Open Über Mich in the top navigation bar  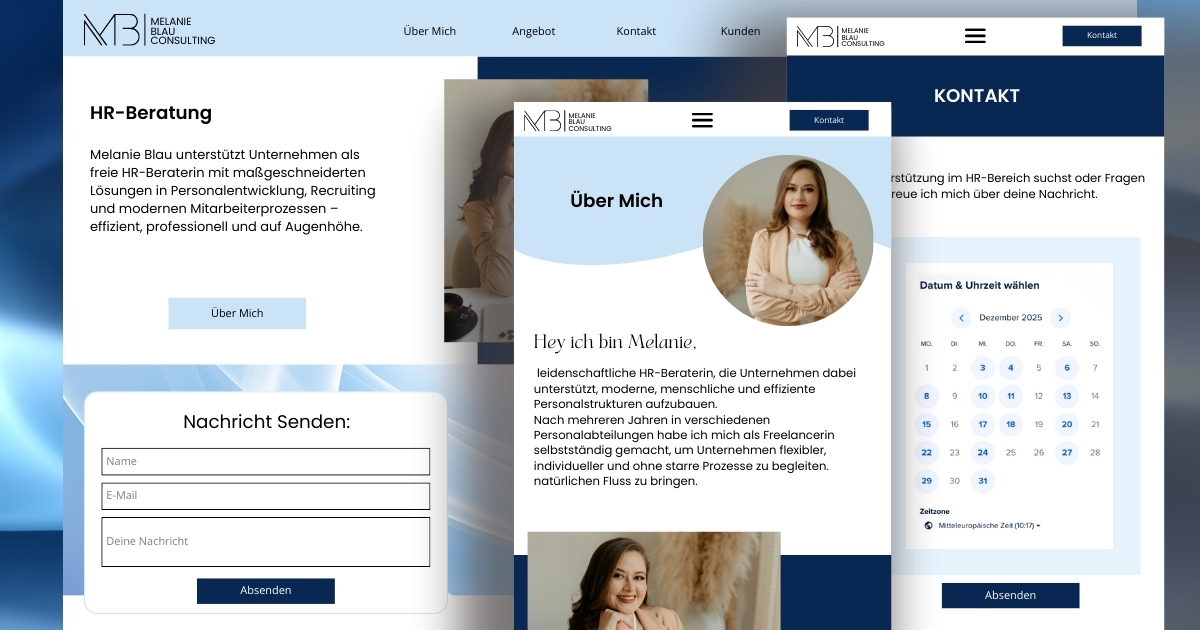pos(429,31)
